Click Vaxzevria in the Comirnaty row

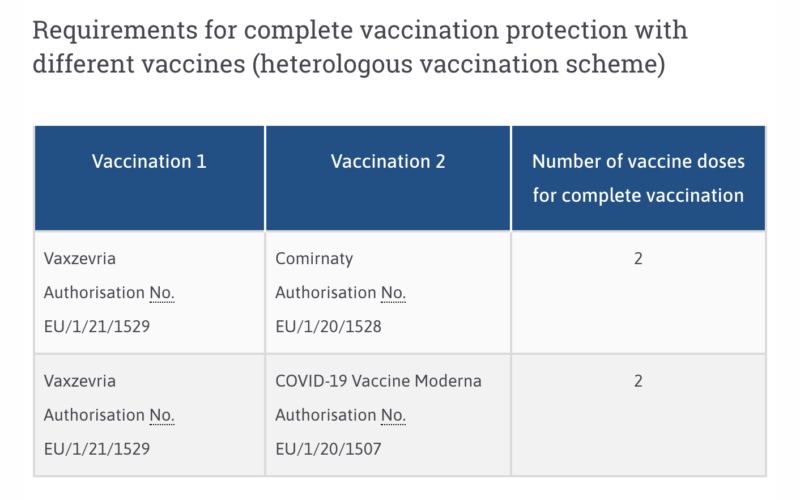click(x=80, y=259)
